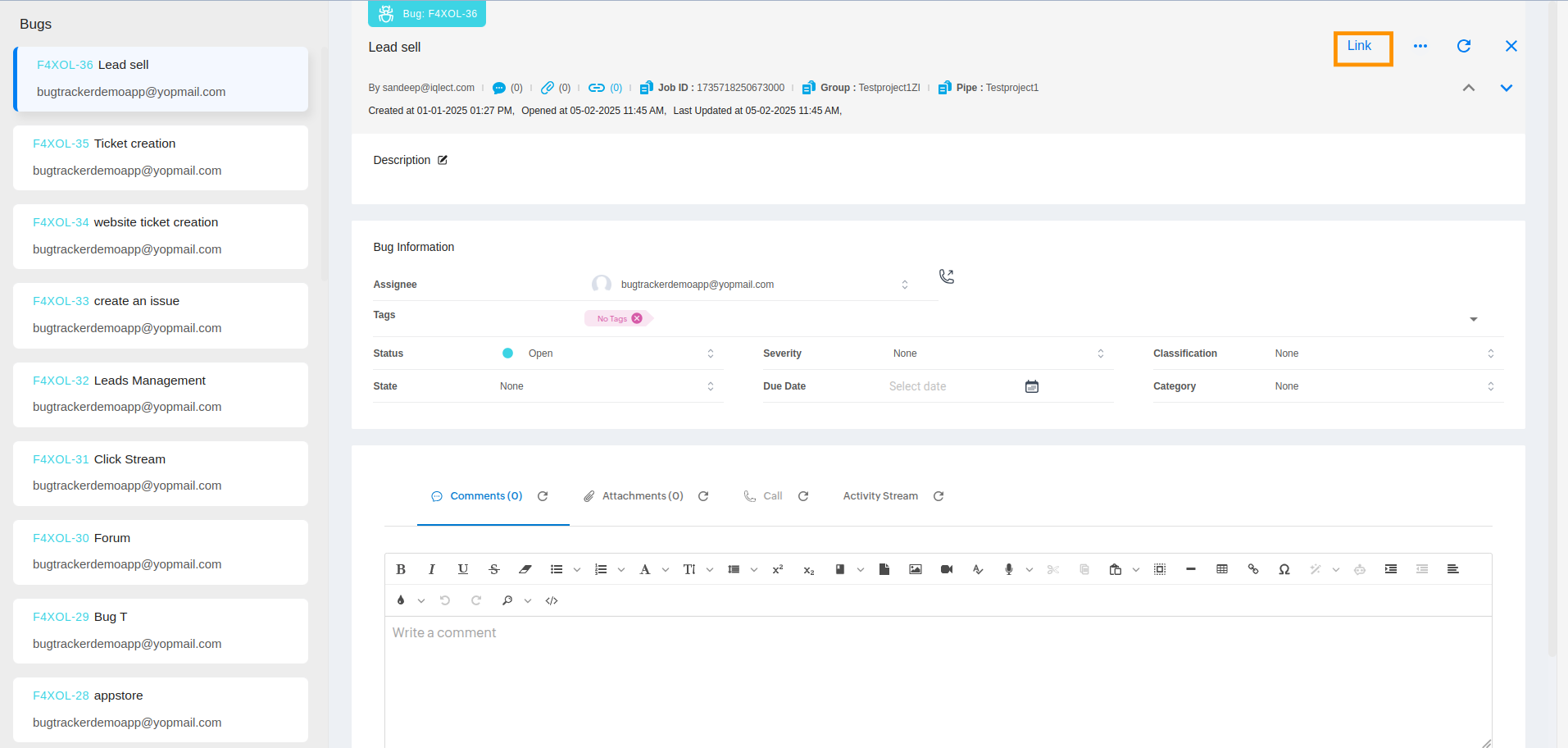The image size is (1568, 748).
Task: Click the insert image icon
Action: pos(916,569)
